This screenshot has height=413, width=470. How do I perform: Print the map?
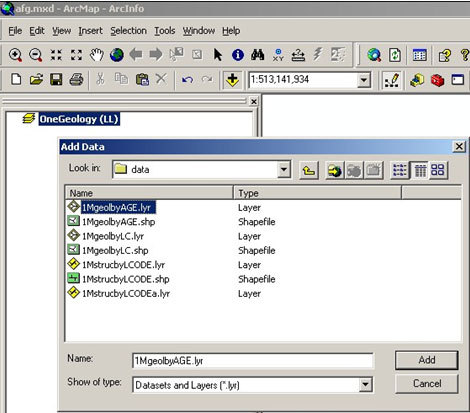coord(76,80)
